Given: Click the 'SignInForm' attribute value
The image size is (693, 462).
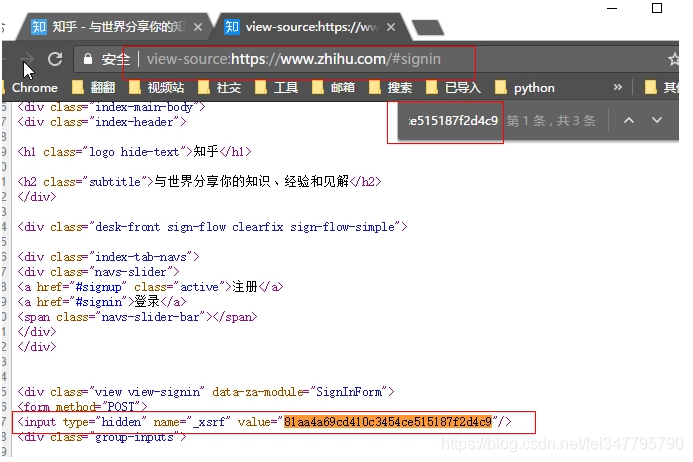Looking at the screenshot, I should [349, 392].
